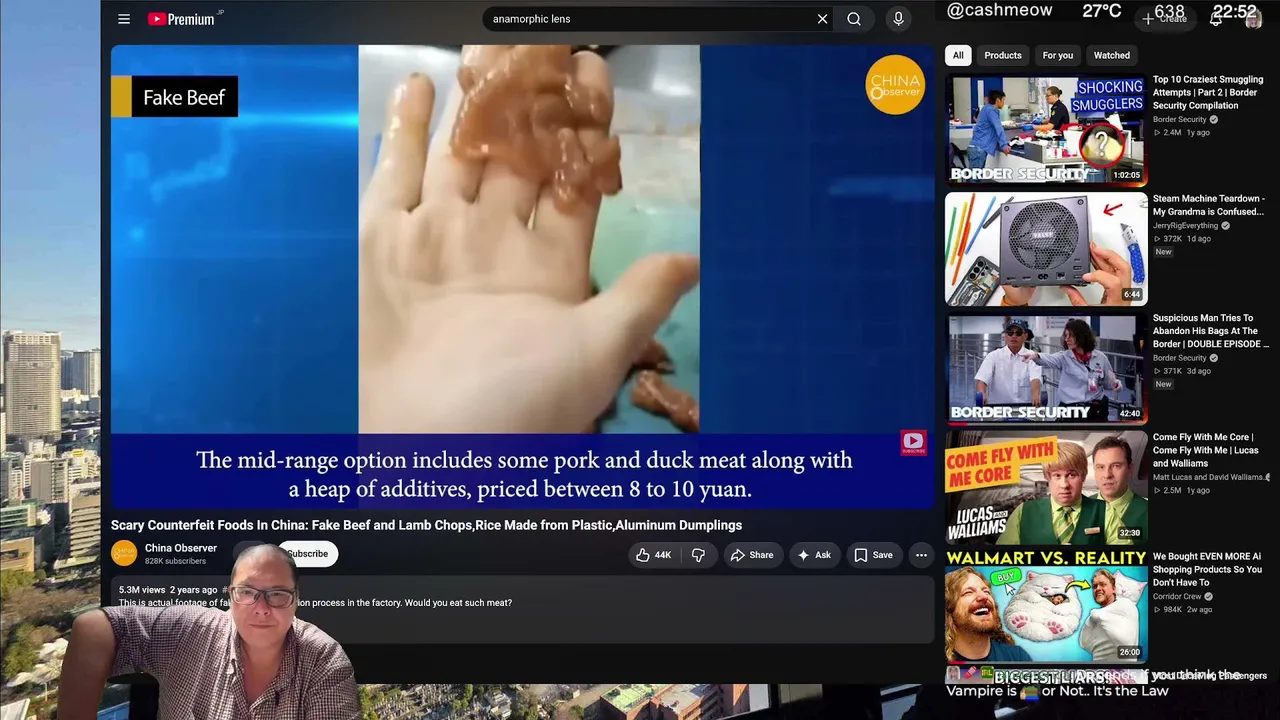Open the Walmart vs. Reality thumbnail
1280x720 pixels.
(x=1046, y=605)
